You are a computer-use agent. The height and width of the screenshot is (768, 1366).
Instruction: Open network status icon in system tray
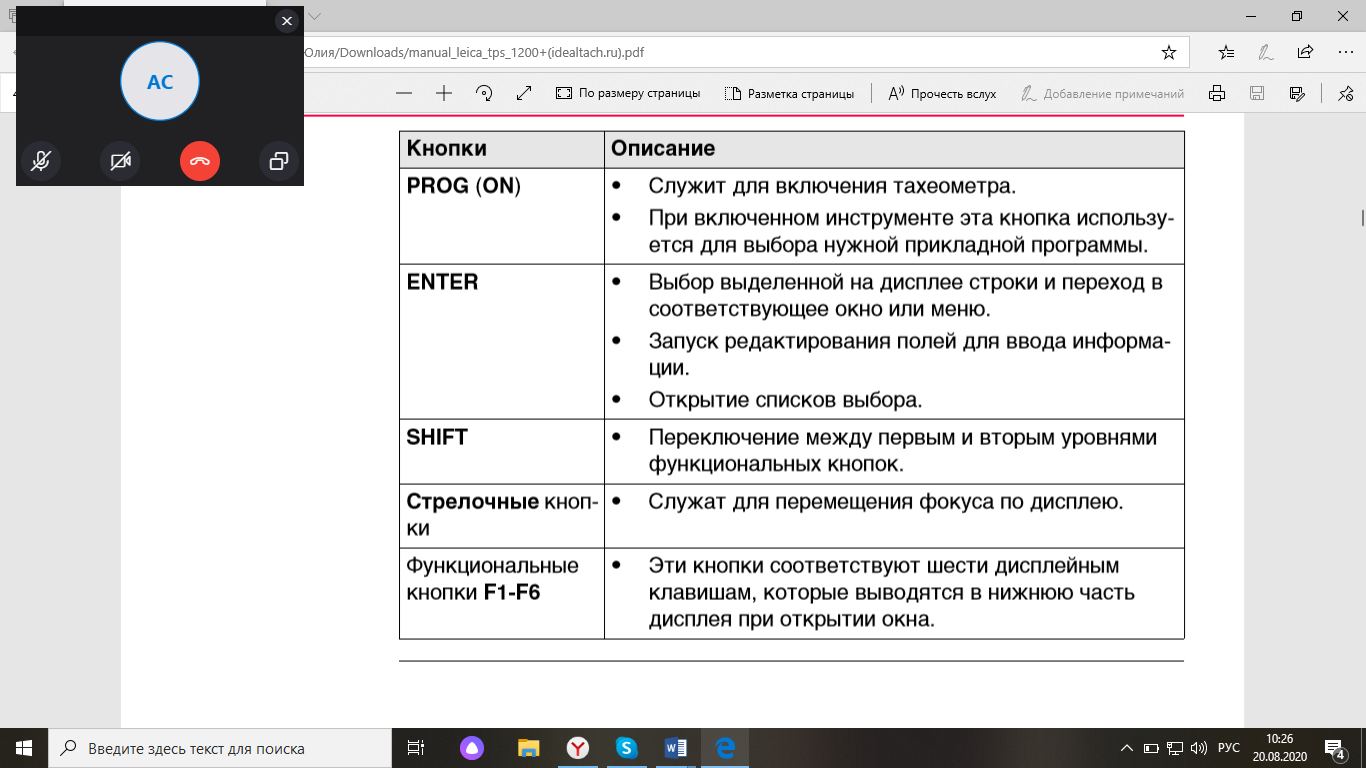click(x=1175, y=748)
